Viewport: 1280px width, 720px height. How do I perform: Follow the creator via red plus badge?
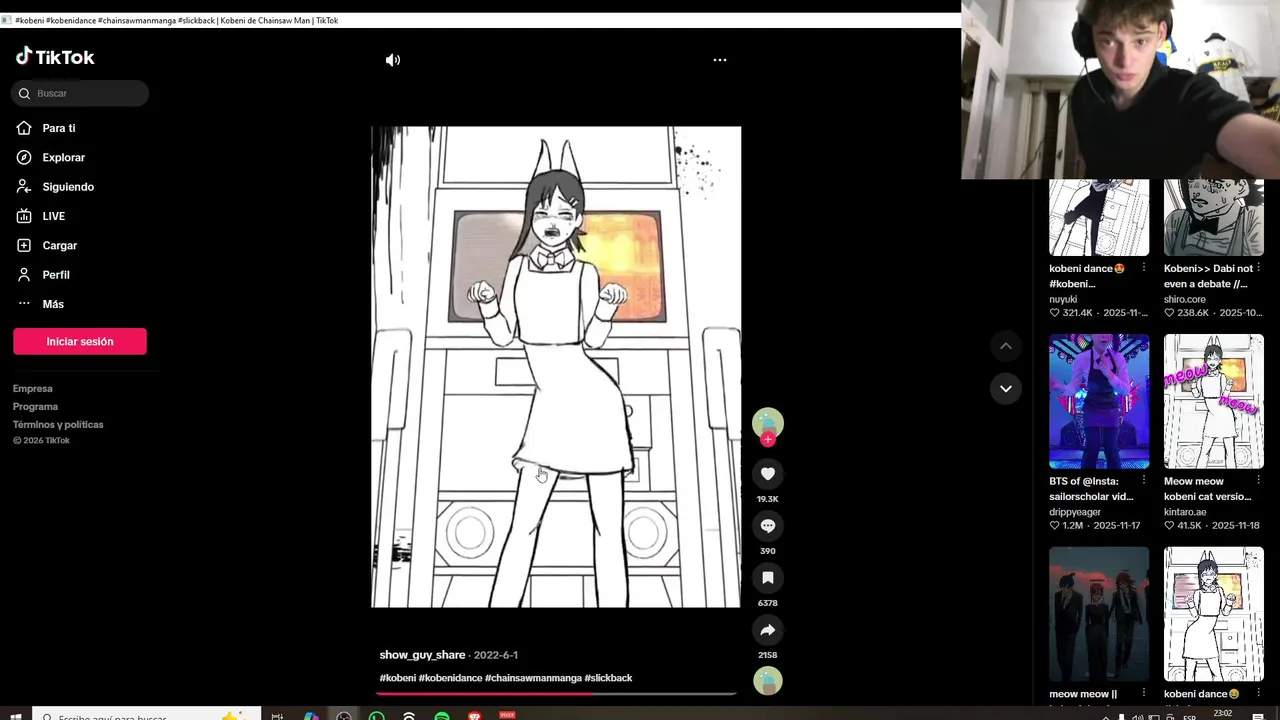[768, 440]
